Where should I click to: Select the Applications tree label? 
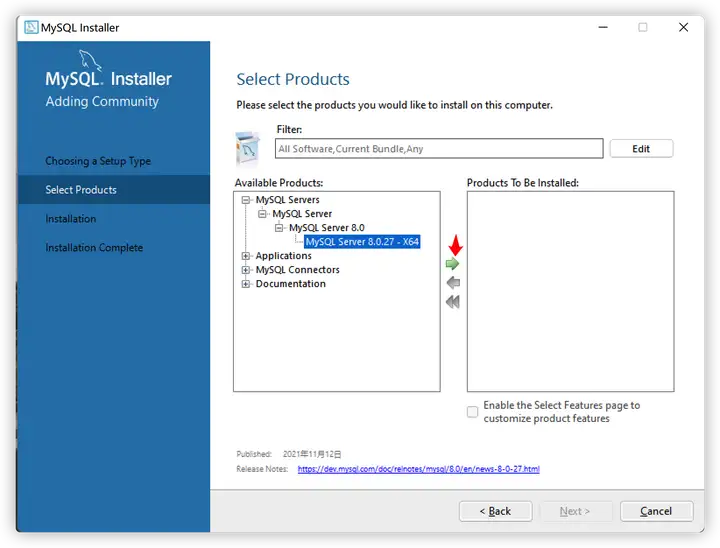point(283,256)
